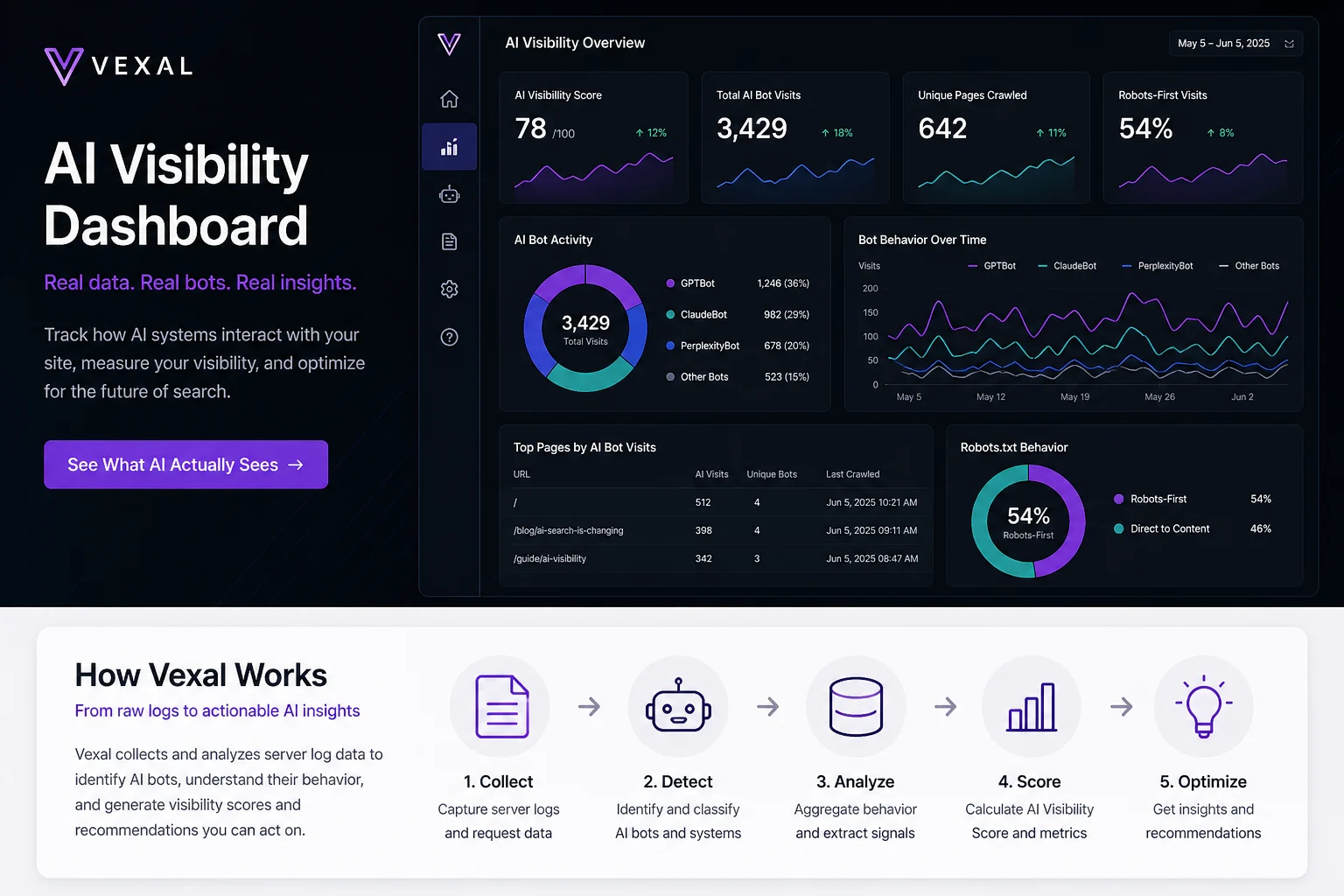This screenshot has width=1344, height=896.
Task: Open the /guide/ai-visibility page row
Action: 716,558
